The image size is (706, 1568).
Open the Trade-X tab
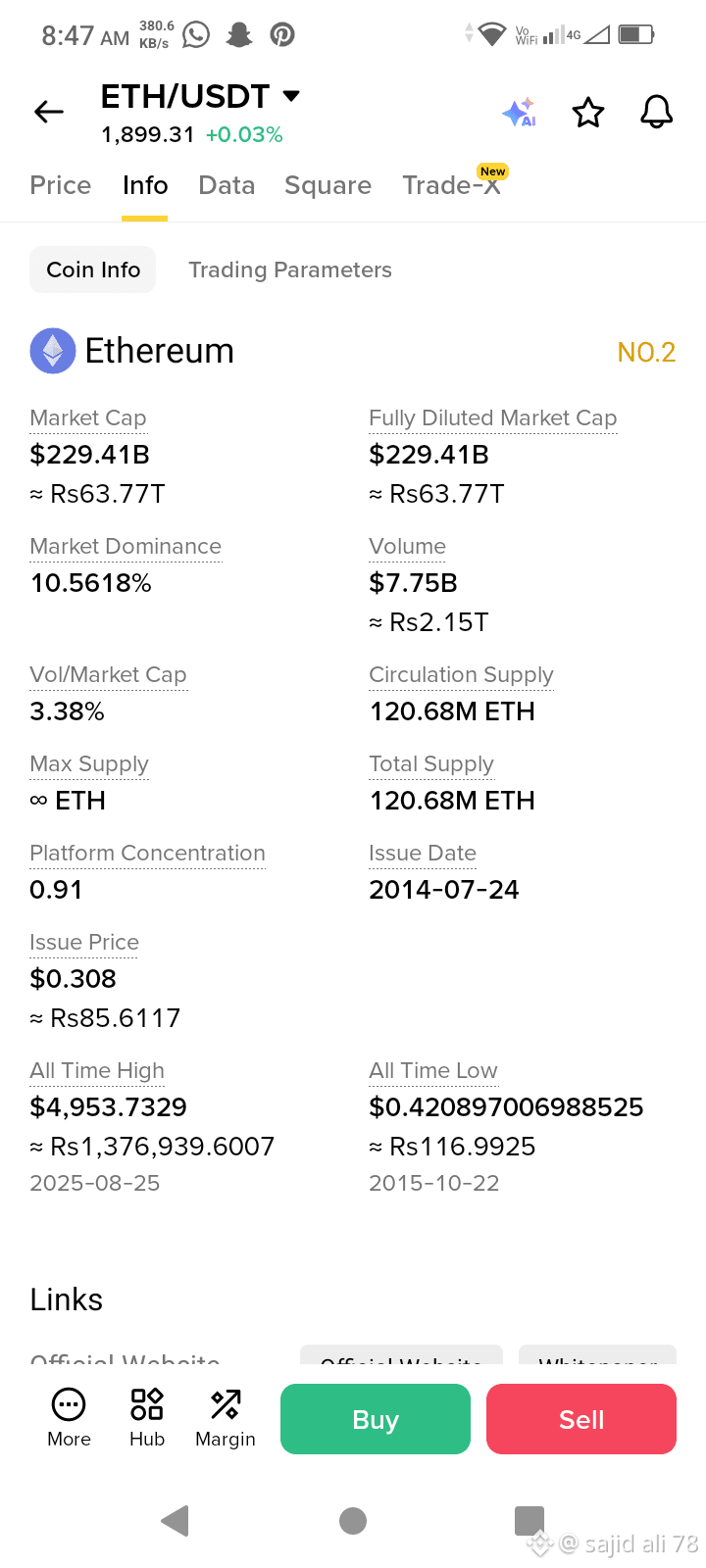(x=451, y=185)
